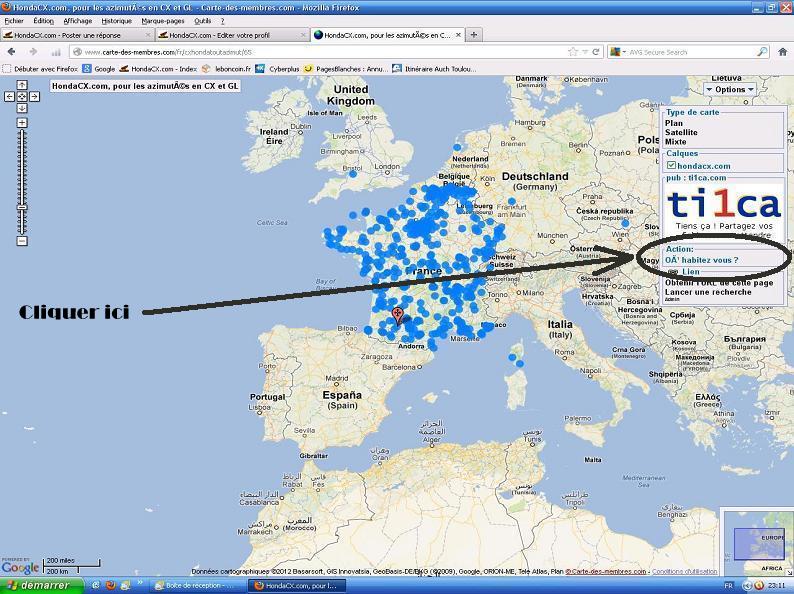This screenshot has width=794, height=594.
Task: Open the Conditions d'utilisation link
Action: (x=684, y=571)
